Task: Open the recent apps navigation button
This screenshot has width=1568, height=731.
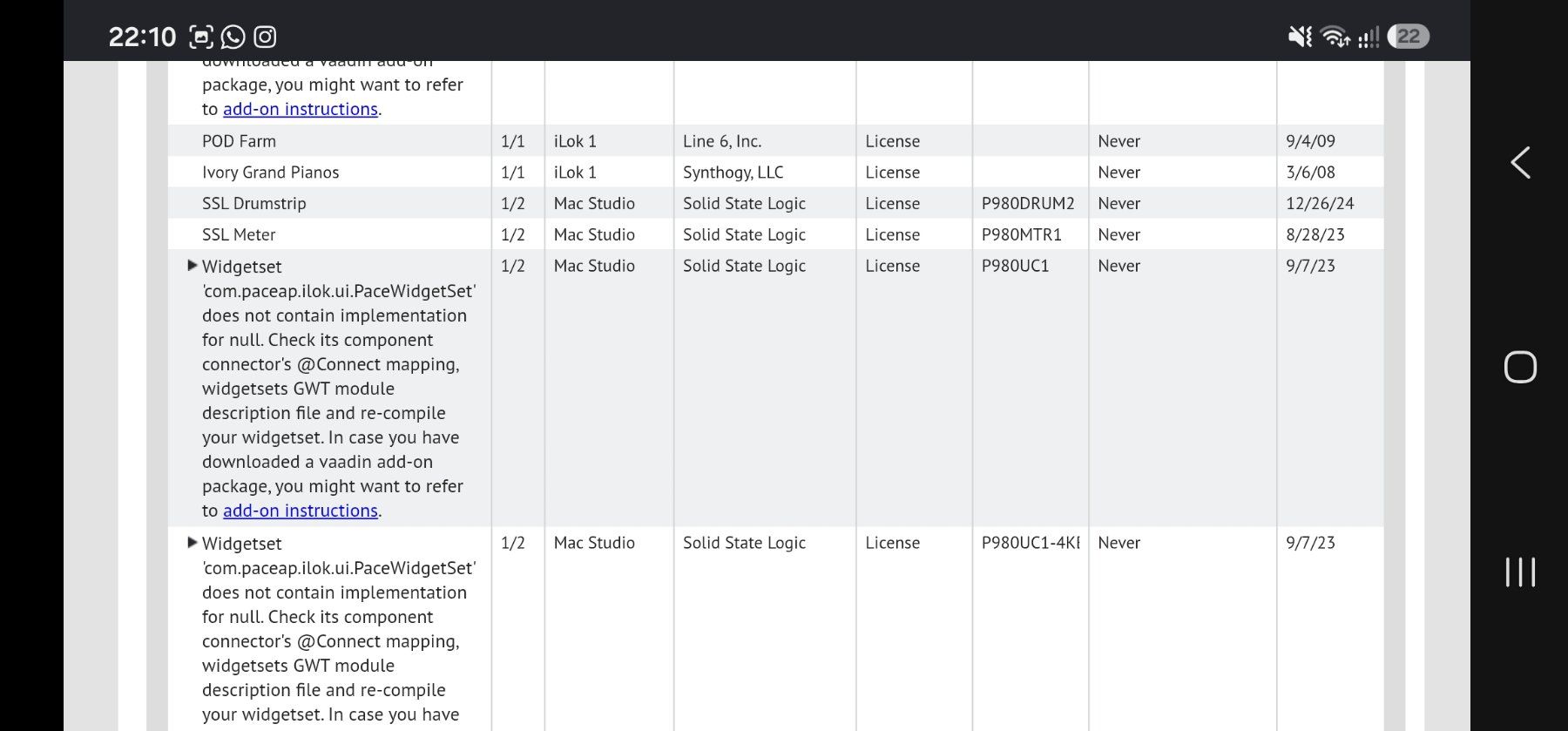Action: click(1520, 572)
